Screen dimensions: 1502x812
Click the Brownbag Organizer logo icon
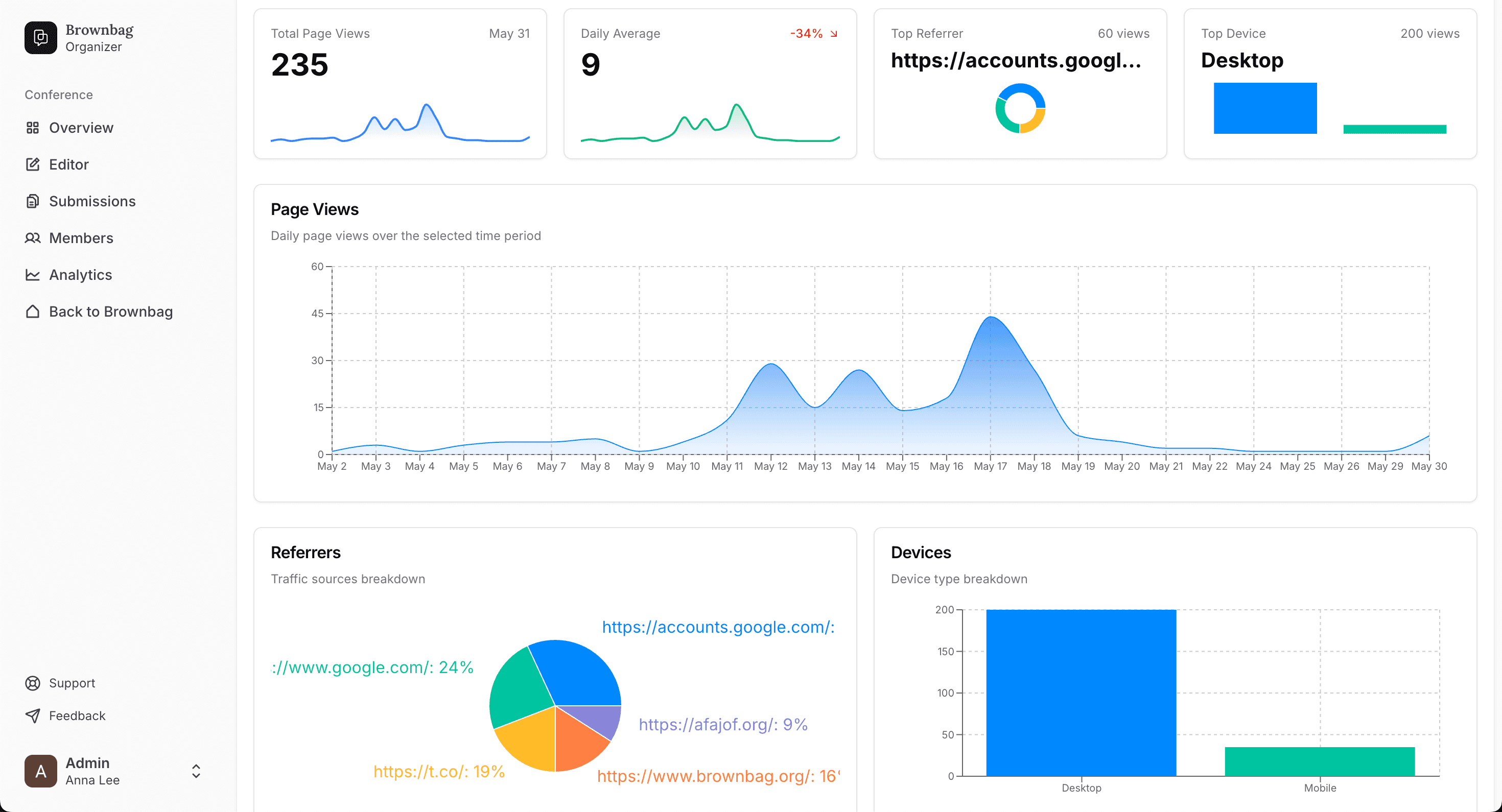pyautogui.click(x=40, y=37)
